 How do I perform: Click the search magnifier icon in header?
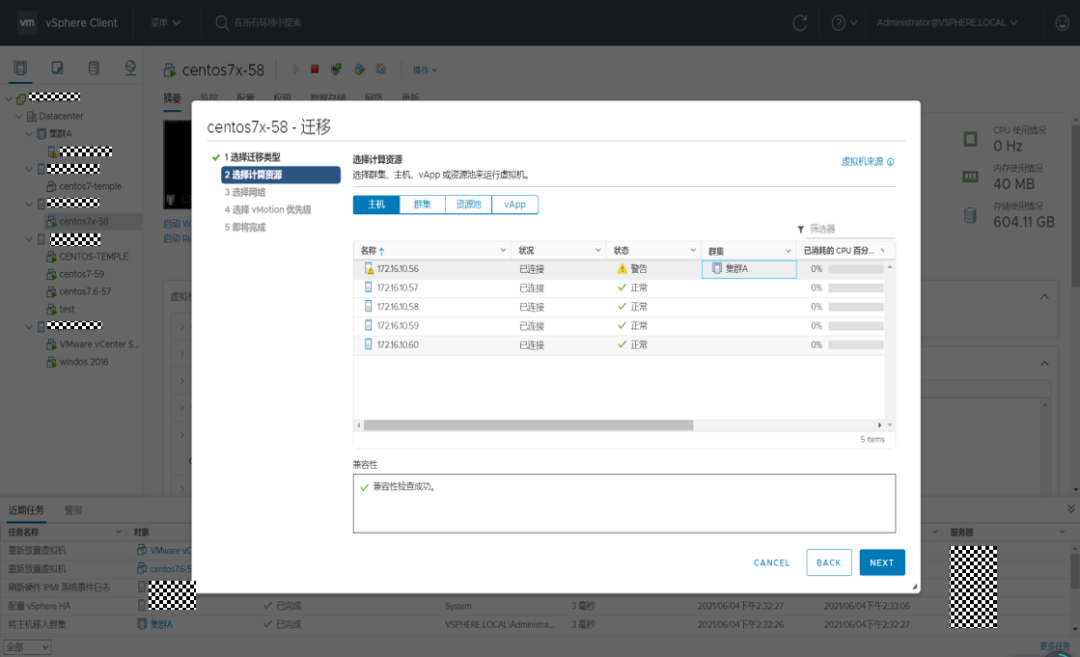coord(222,23)
